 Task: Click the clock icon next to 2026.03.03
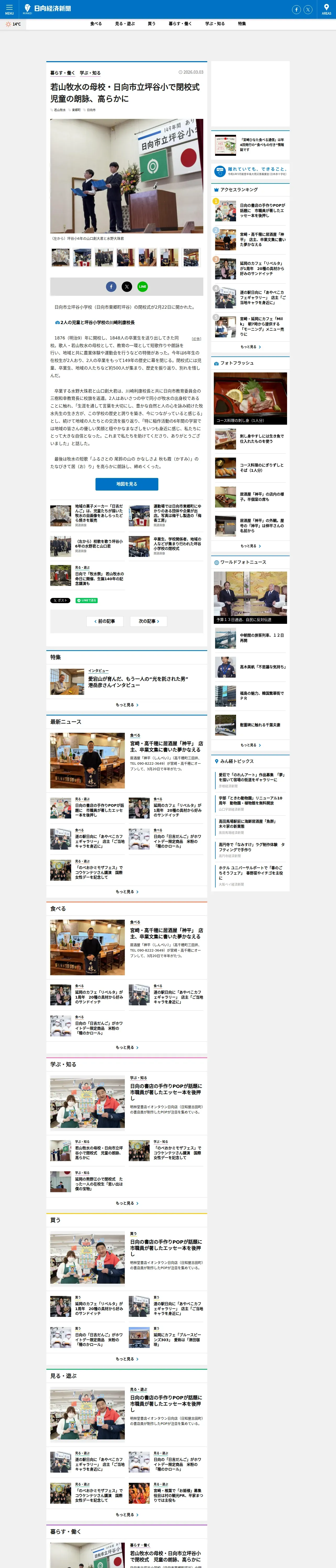coord(181,72)
